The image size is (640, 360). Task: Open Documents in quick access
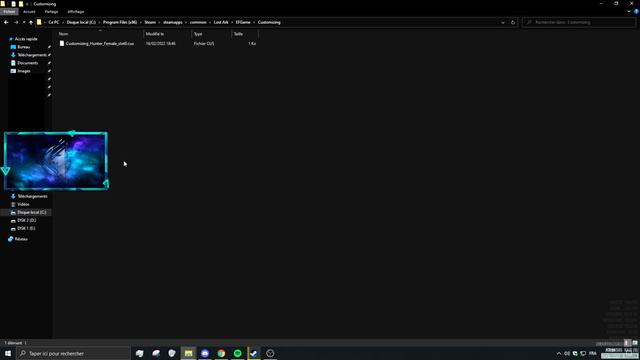click(x=27, y=63)
